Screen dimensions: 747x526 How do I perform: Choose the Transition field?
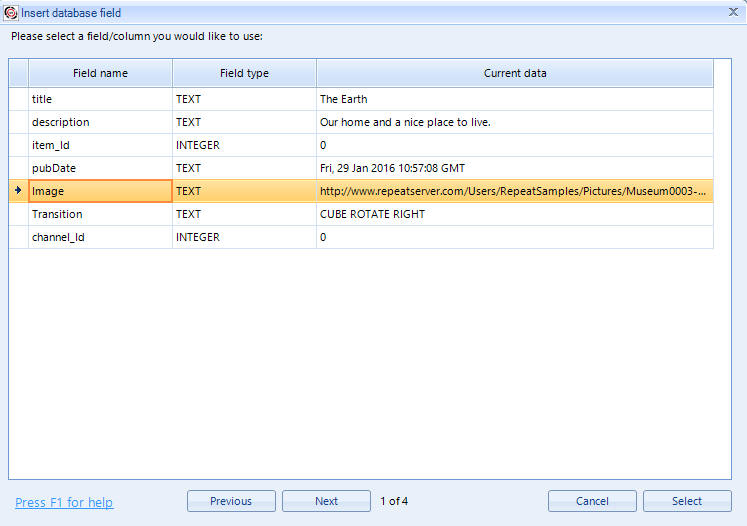tap(101, 214)
